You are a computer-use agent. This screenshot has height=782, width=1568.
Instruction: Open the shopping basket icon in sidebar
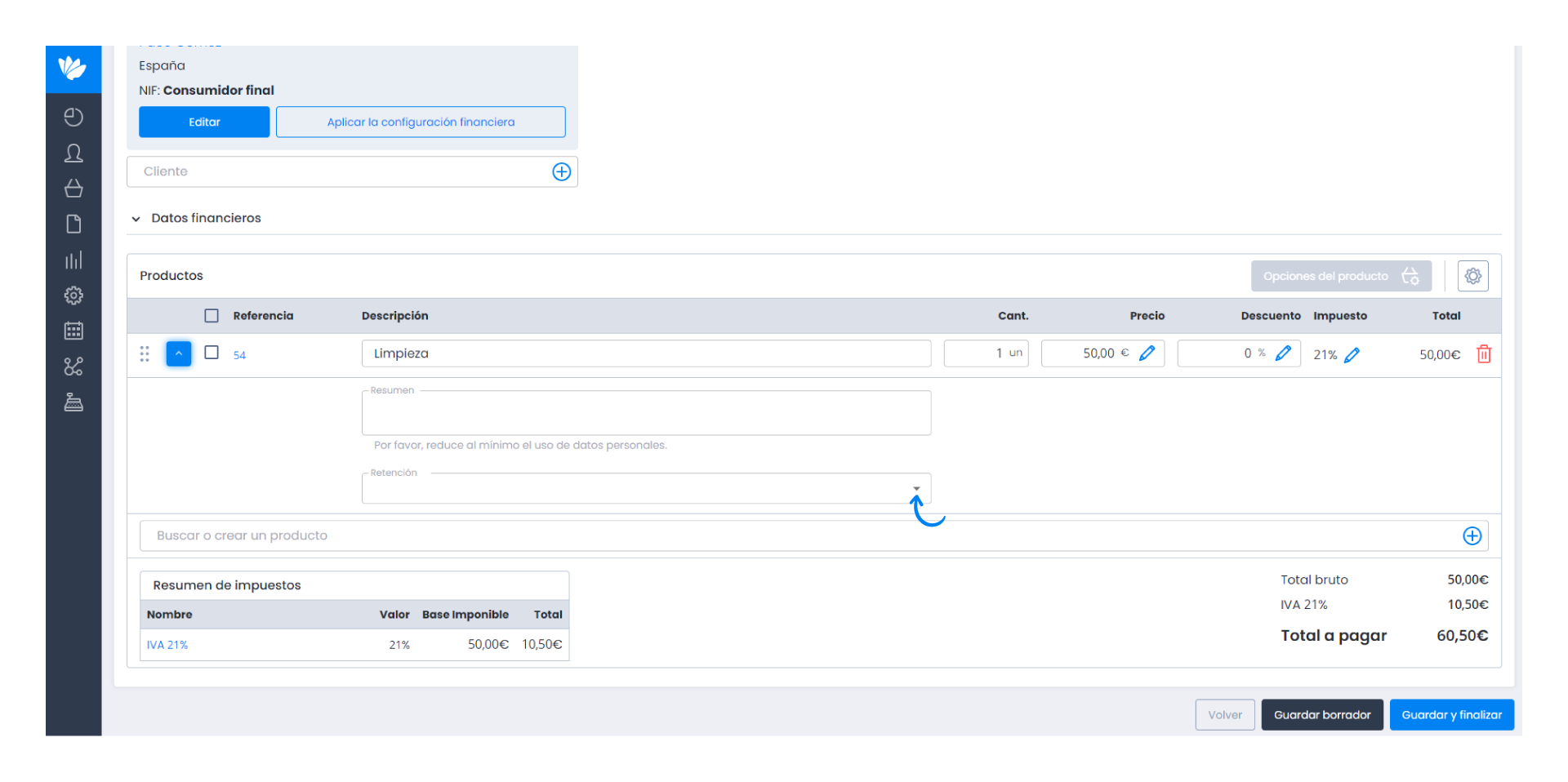(73, 189)
